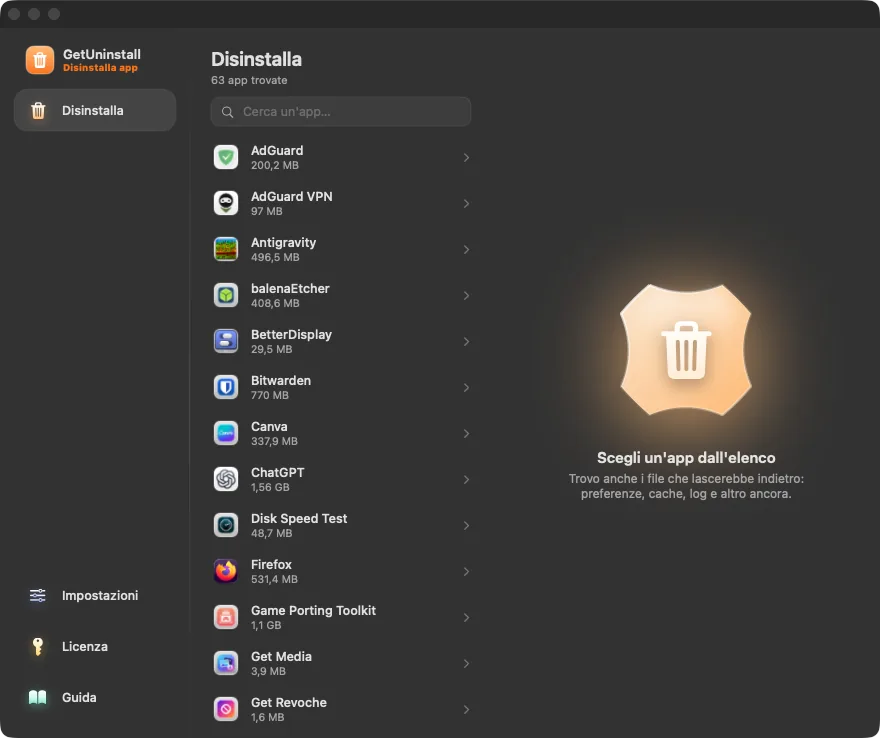Click the trash icon beside Disinstalla sidebar item
This screenshot has width=880, height=738.
point(38,111)
